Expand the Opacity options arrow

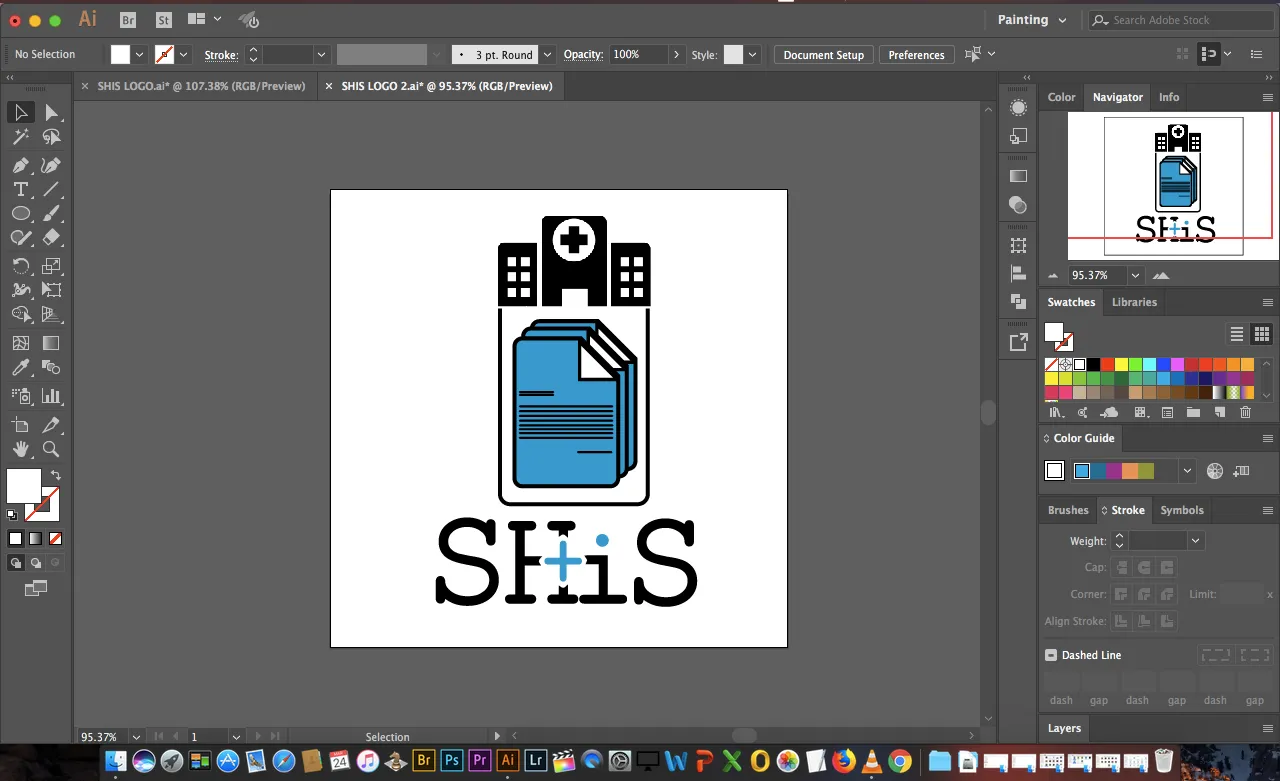676,55
